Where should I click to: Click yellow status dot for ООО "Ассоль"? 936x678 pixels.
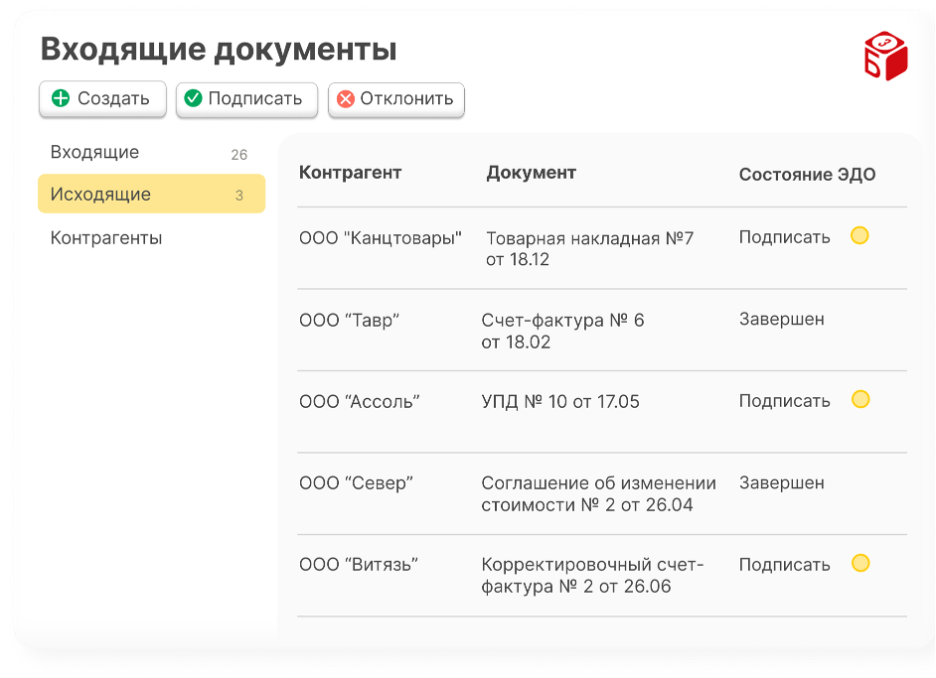click(860, 399)
